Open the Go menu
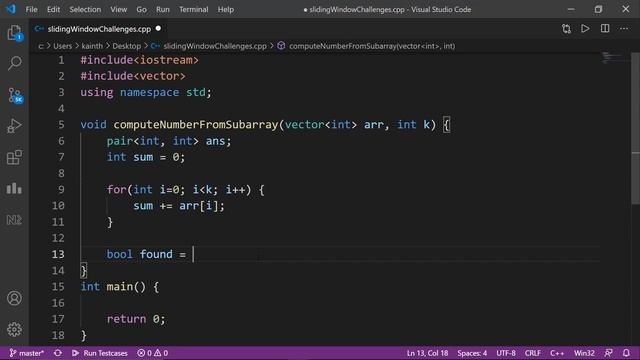 (x=141, y=9)
